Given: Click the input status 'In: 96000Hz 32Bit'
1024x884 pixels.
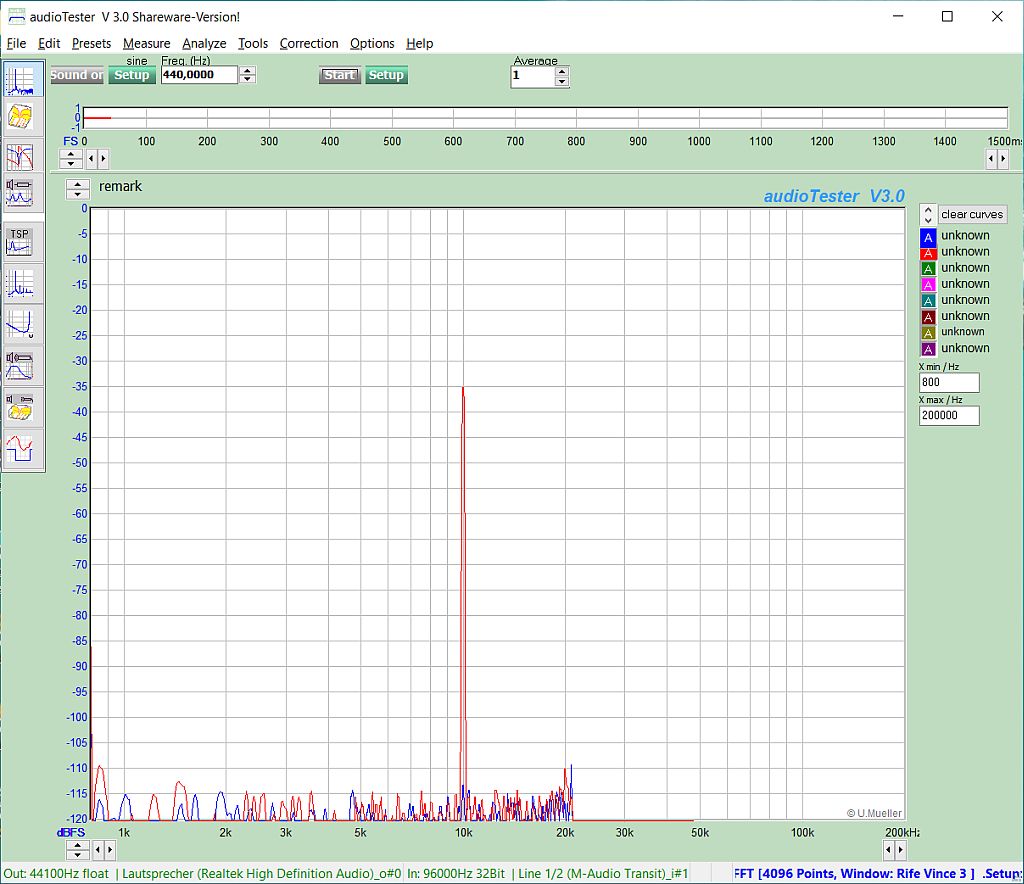Looking at the screenshot, I should tap(456, 874).
